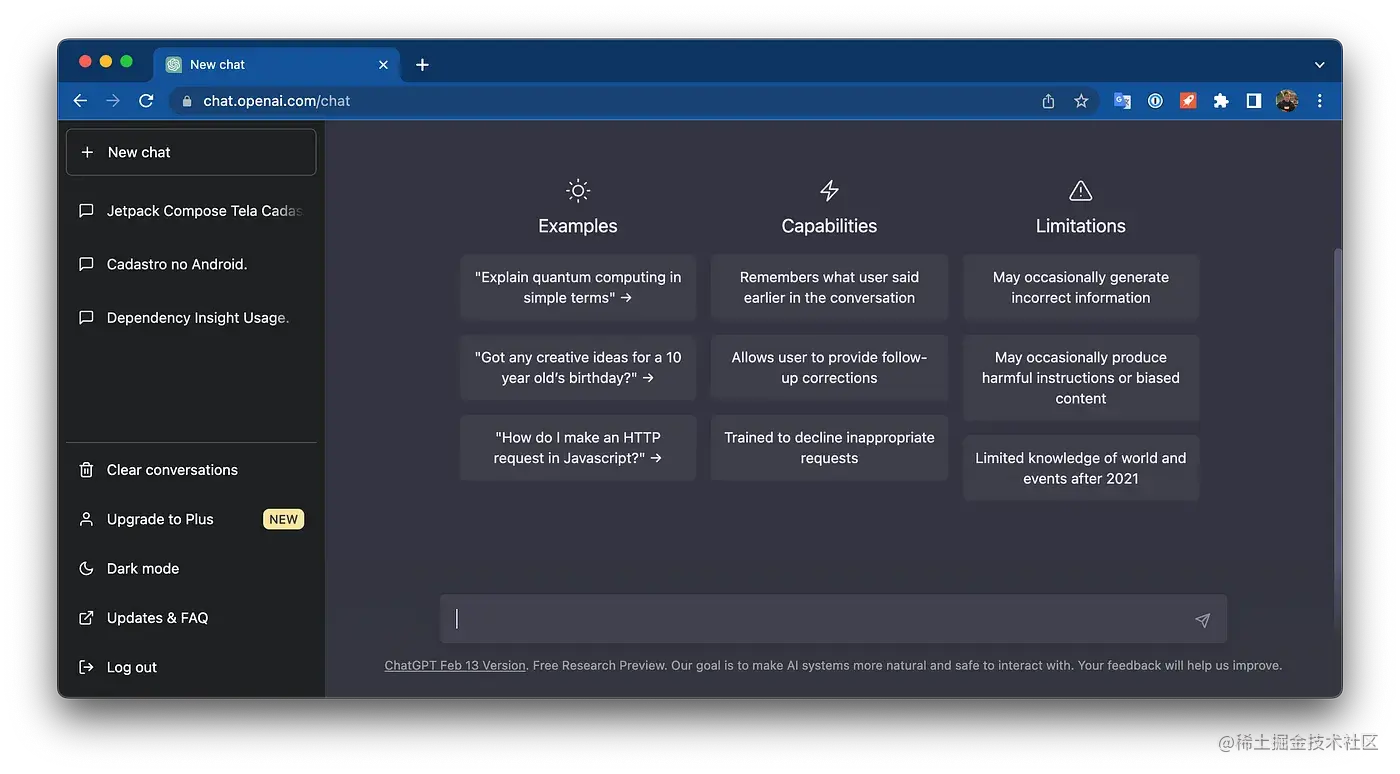The width and height of the screenshot is (1400, 774).
Task: Open Updates & FAQ
Action: pyautogui.click(x=191, y=618)
